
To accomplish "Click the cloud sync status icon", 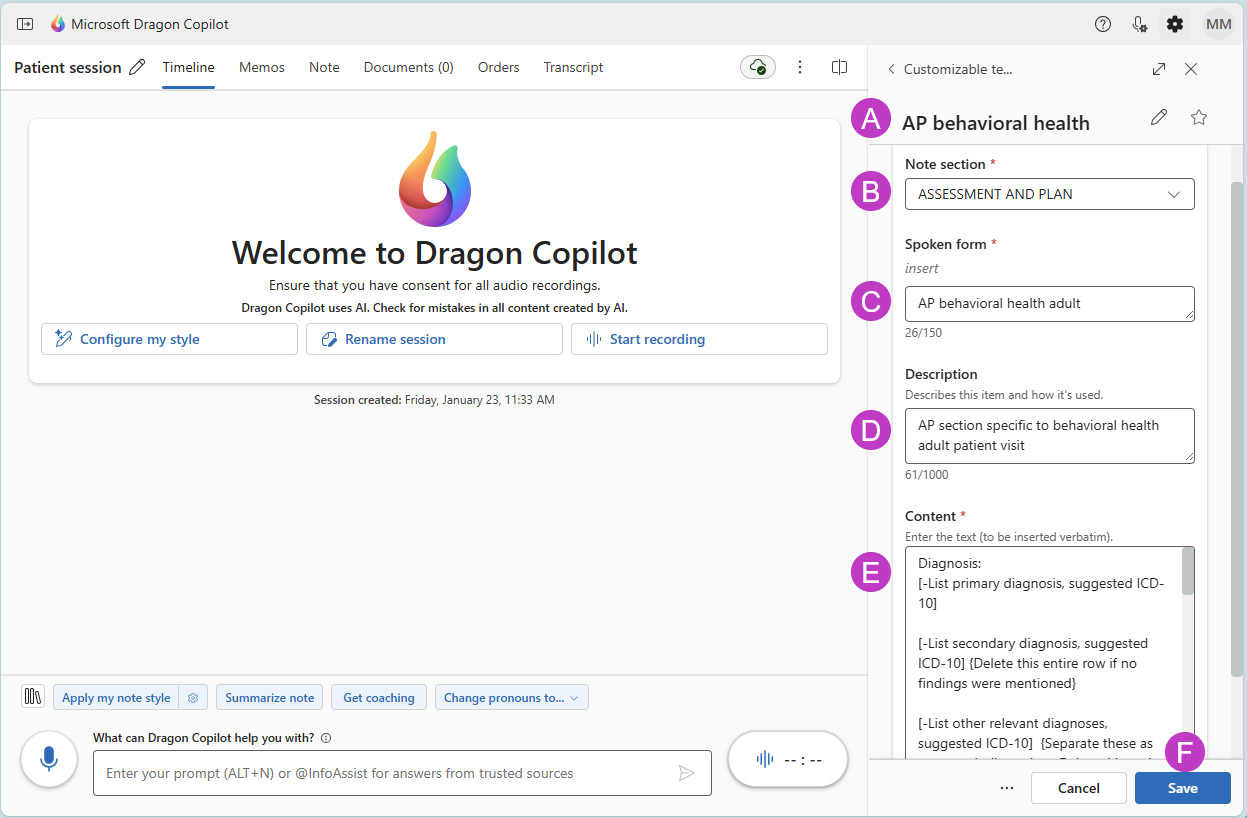I will point(759,67).
